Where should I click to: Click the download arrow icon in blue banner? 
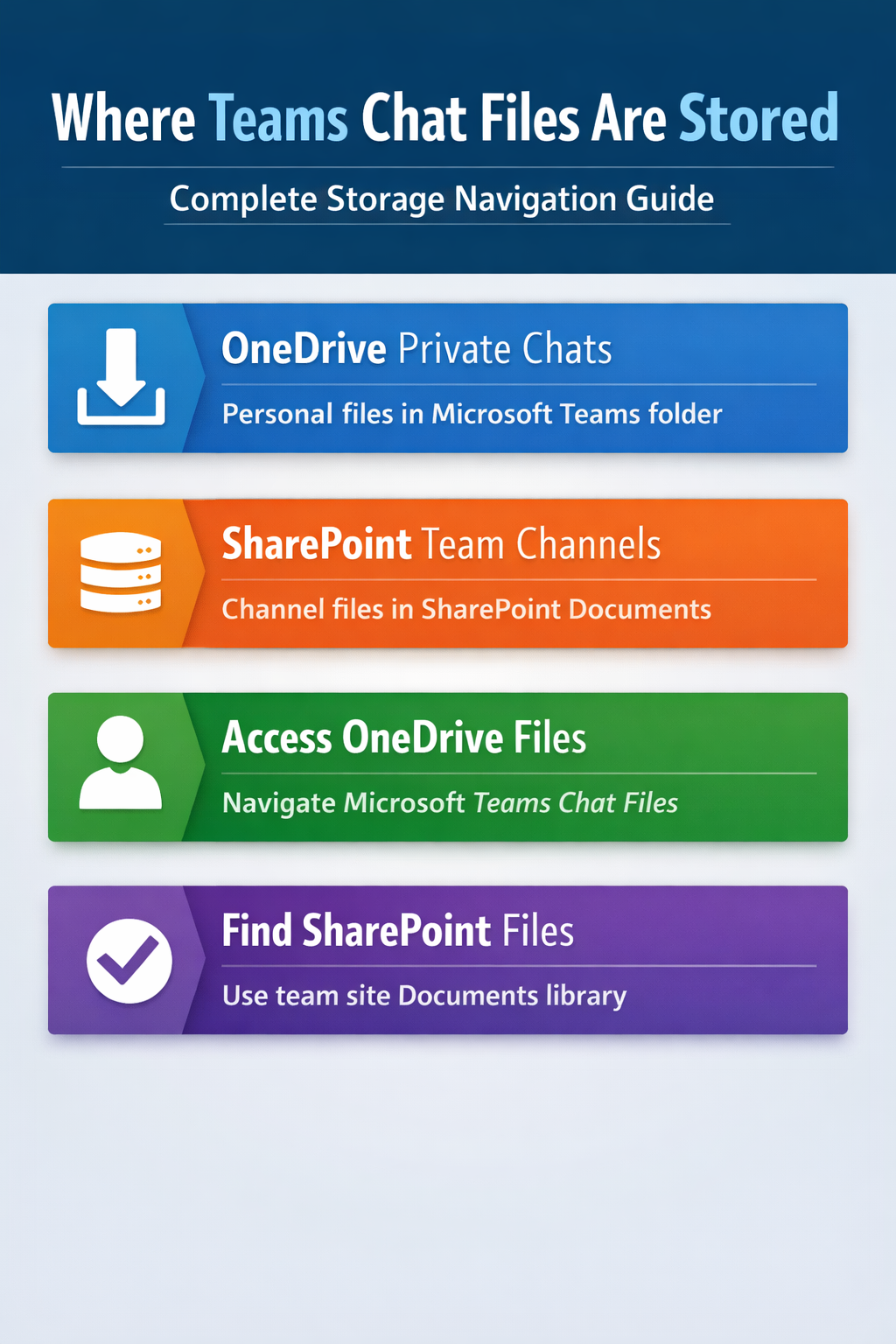121,377
